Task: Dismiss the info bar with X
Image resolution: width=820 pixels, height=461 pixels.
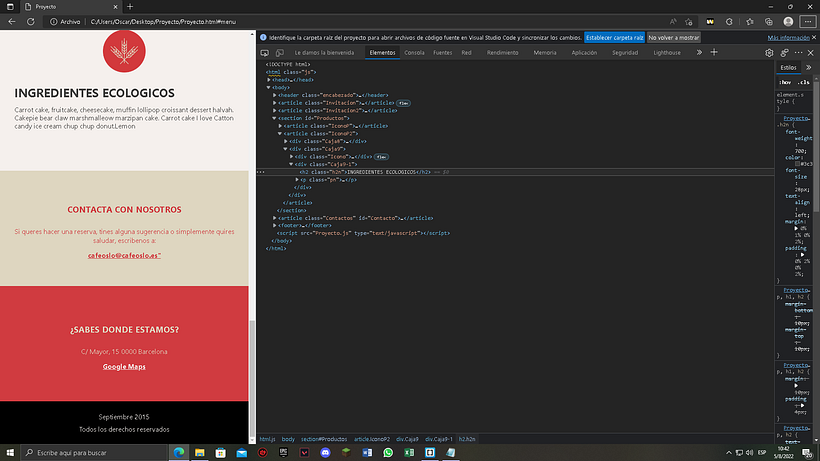Action: (814, 38)
